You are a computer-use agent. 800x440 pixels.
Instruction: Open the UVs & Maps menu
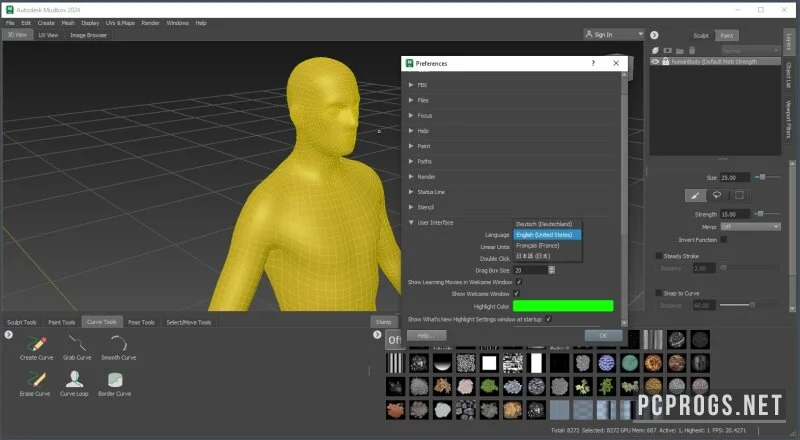point(120,23)
